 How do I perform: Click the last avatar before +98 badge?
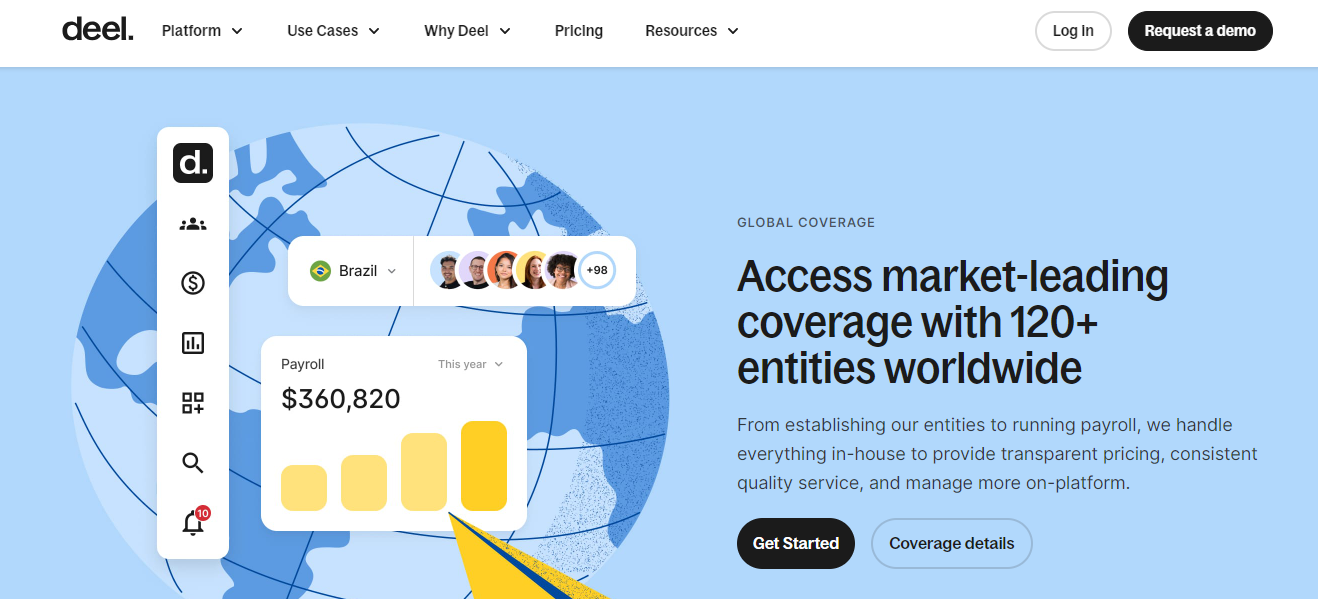563,270
